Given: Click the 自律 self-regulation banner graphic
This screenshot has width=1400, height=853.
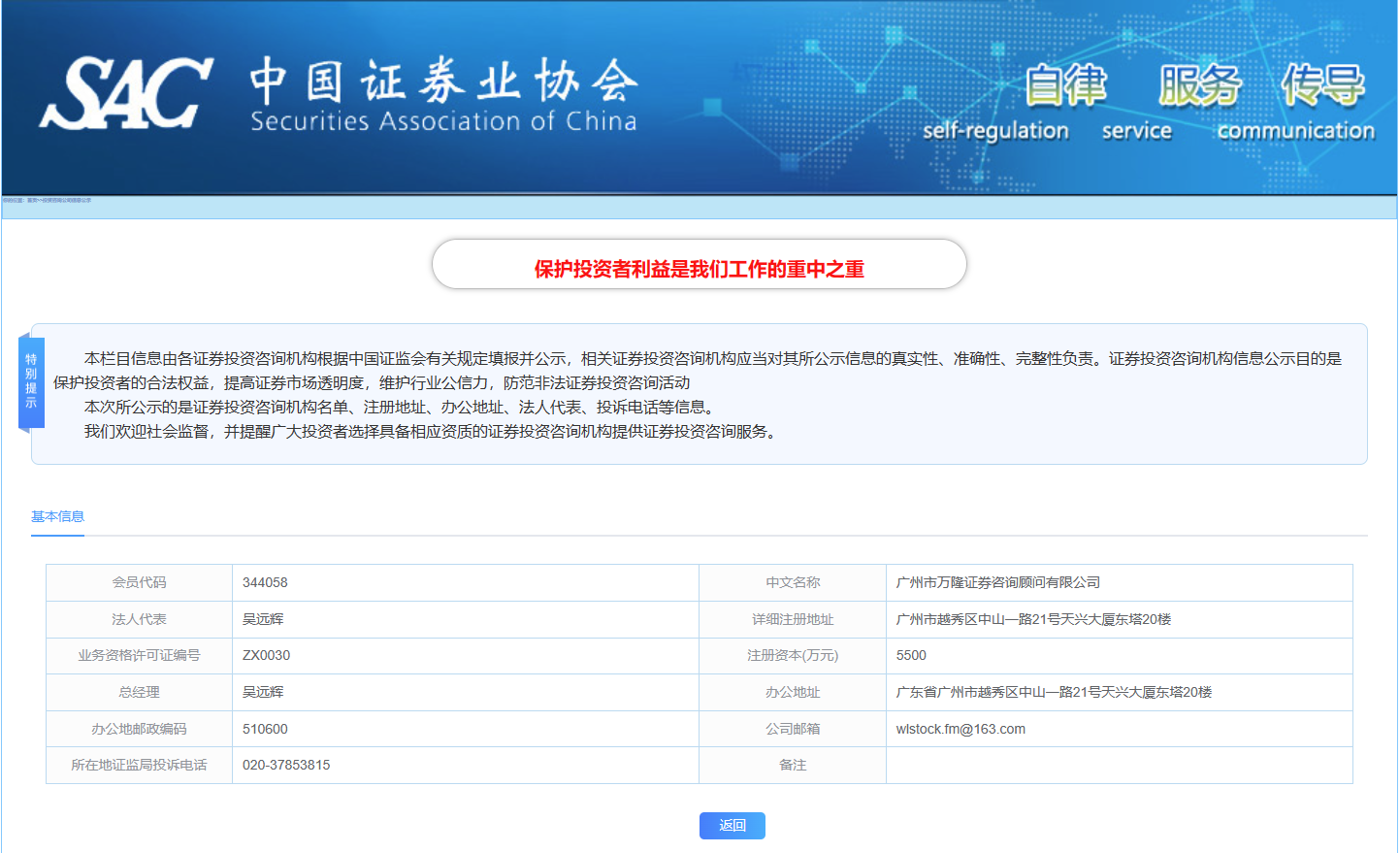Looking at the screenshot, I should pyautogui.click(x=1065, y=85).
